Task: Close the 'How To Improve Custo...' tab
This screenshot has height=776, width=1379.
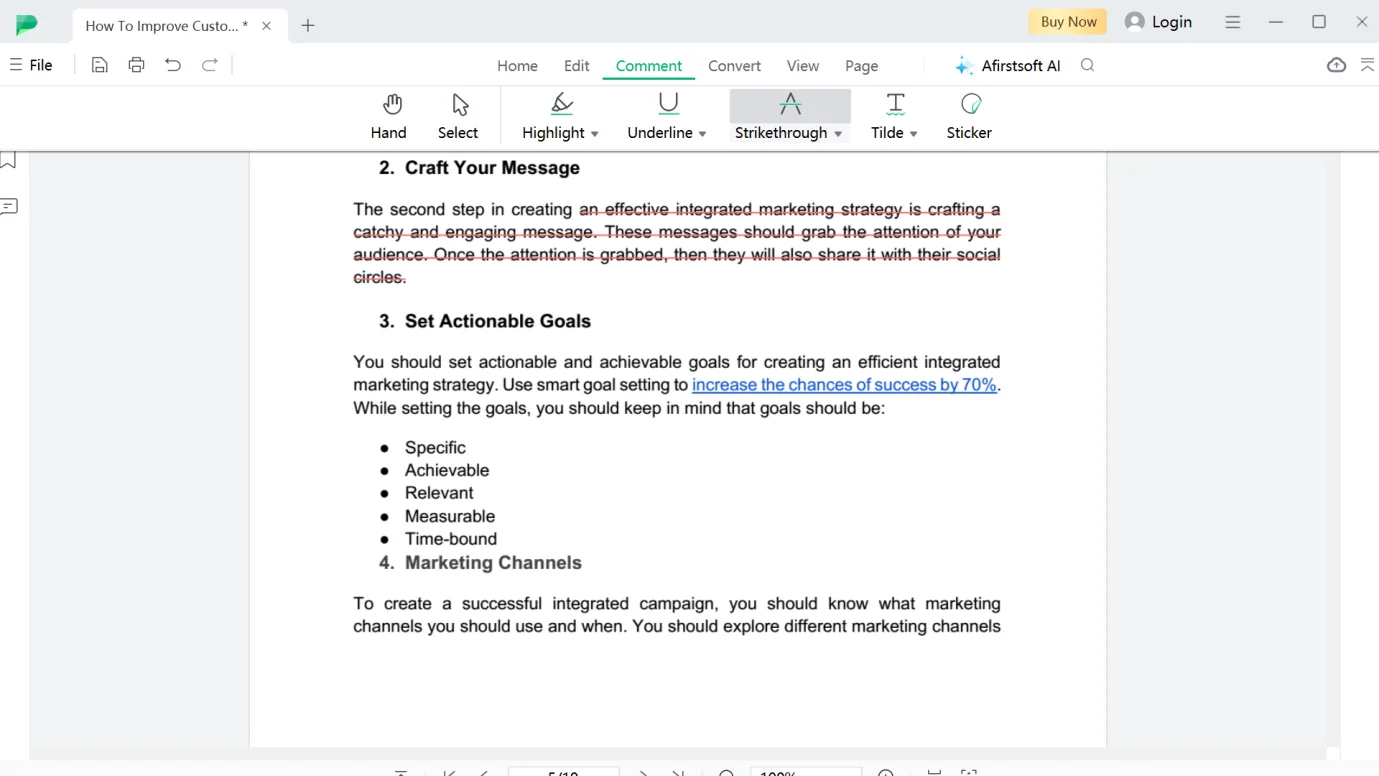Action: pyautogui.click(x=266, y=26)
